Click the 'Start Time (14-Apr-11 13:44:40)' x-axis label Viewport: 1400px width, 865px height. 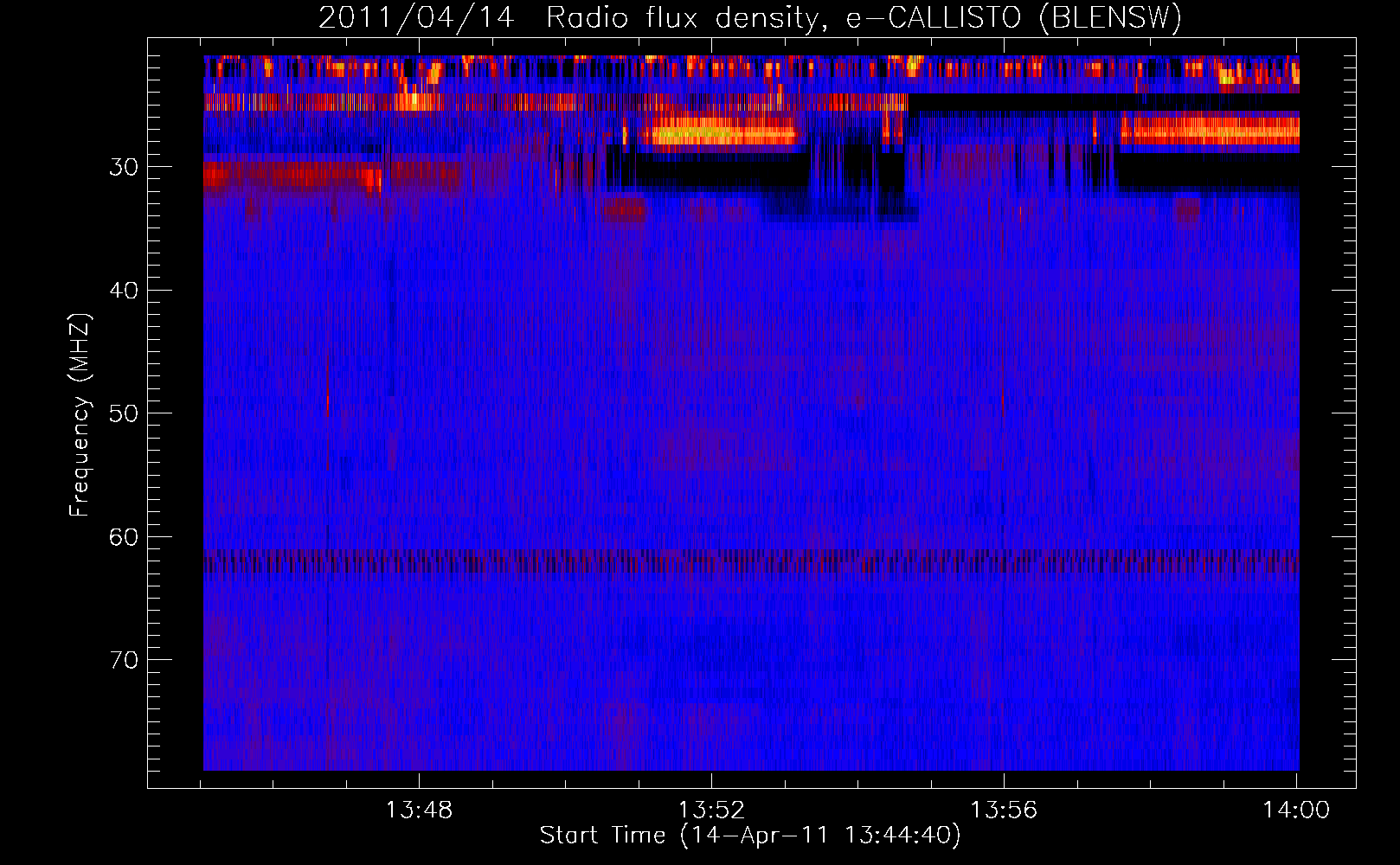(750, 836)
